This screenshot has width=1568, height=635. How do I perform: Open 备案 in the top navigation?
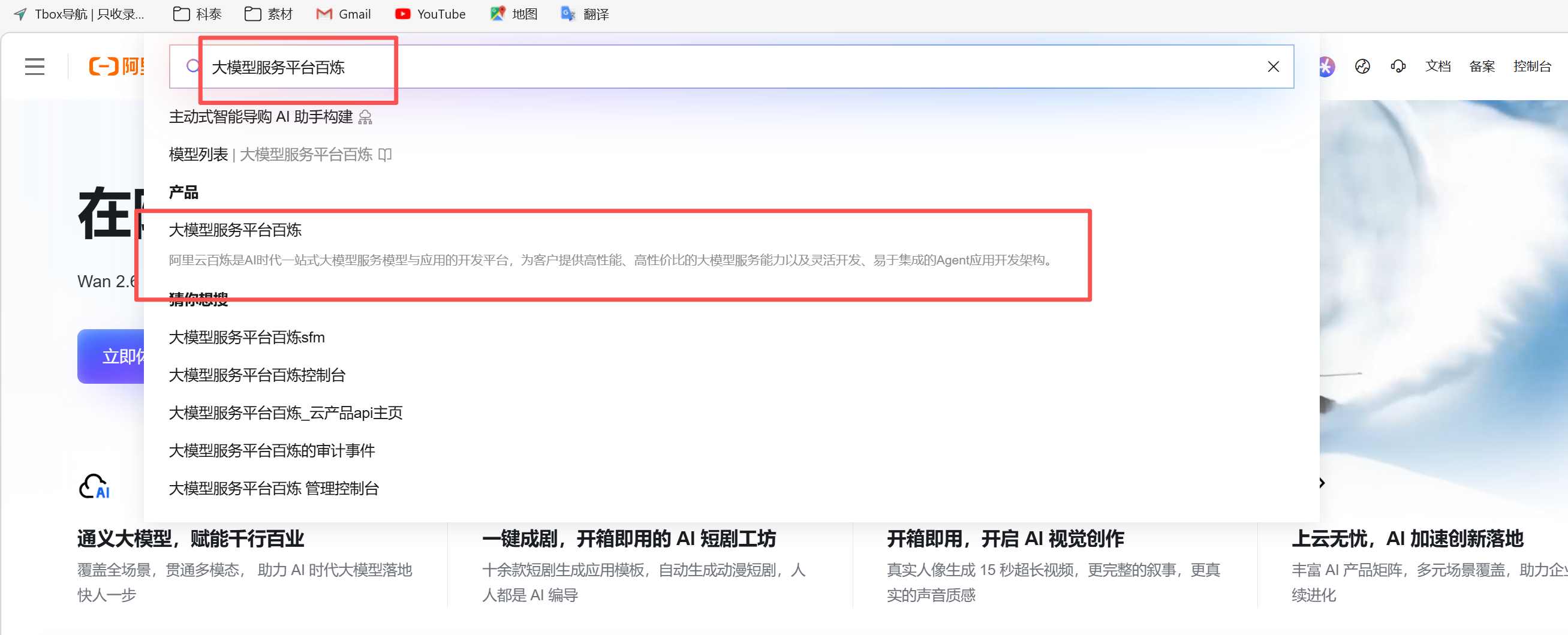(x=1482, y=67)
